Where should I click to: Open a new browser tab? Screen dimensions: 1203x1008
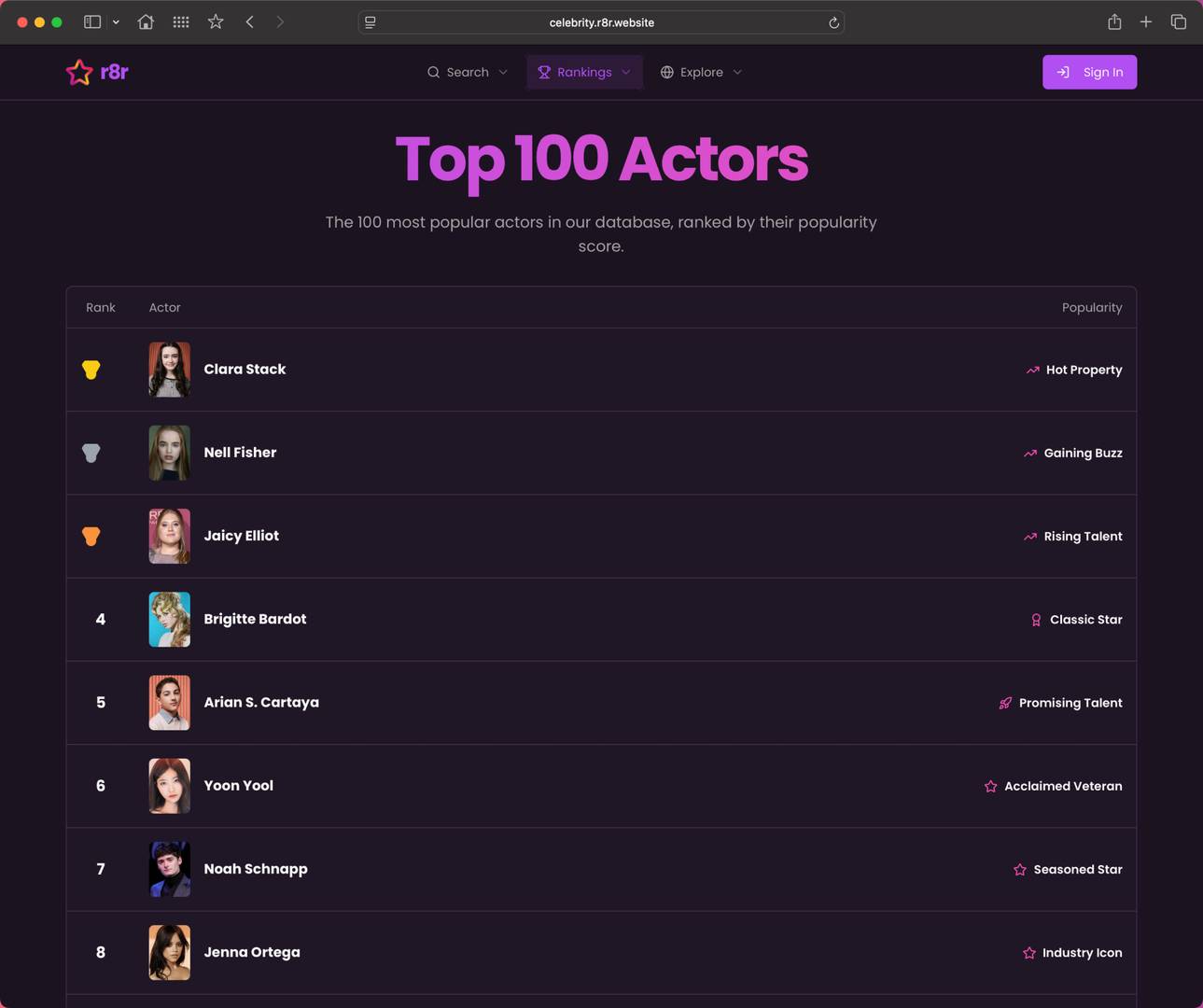[x=1146, y=21]
